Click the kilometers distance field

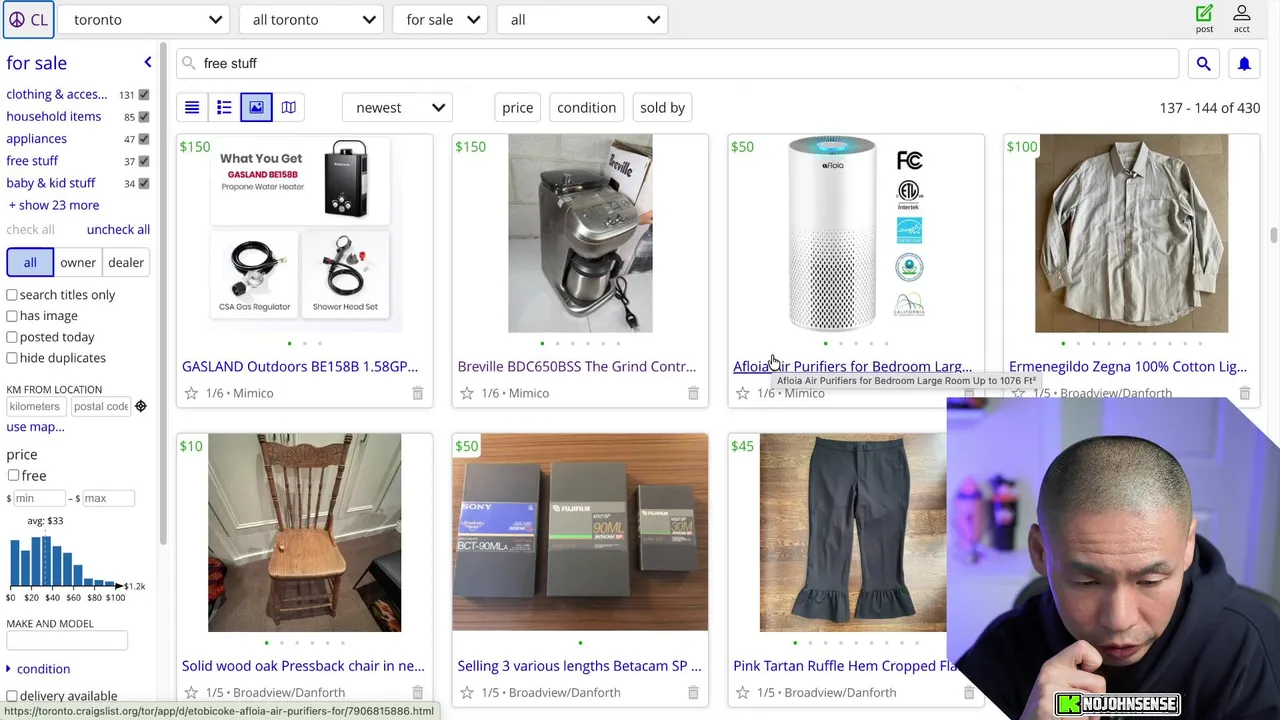(x=35, y=406)
